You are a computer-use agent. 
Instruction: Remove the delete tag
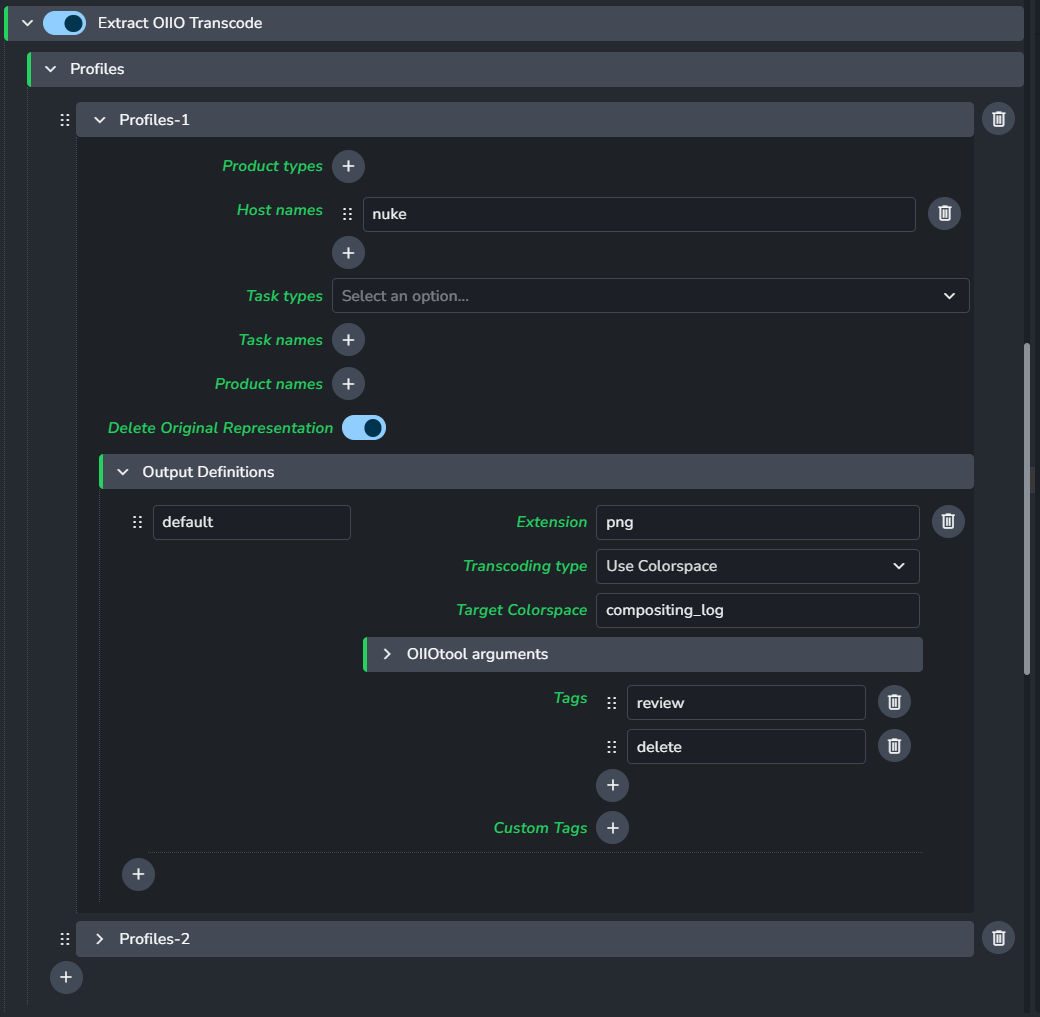[x=894, y=747]
